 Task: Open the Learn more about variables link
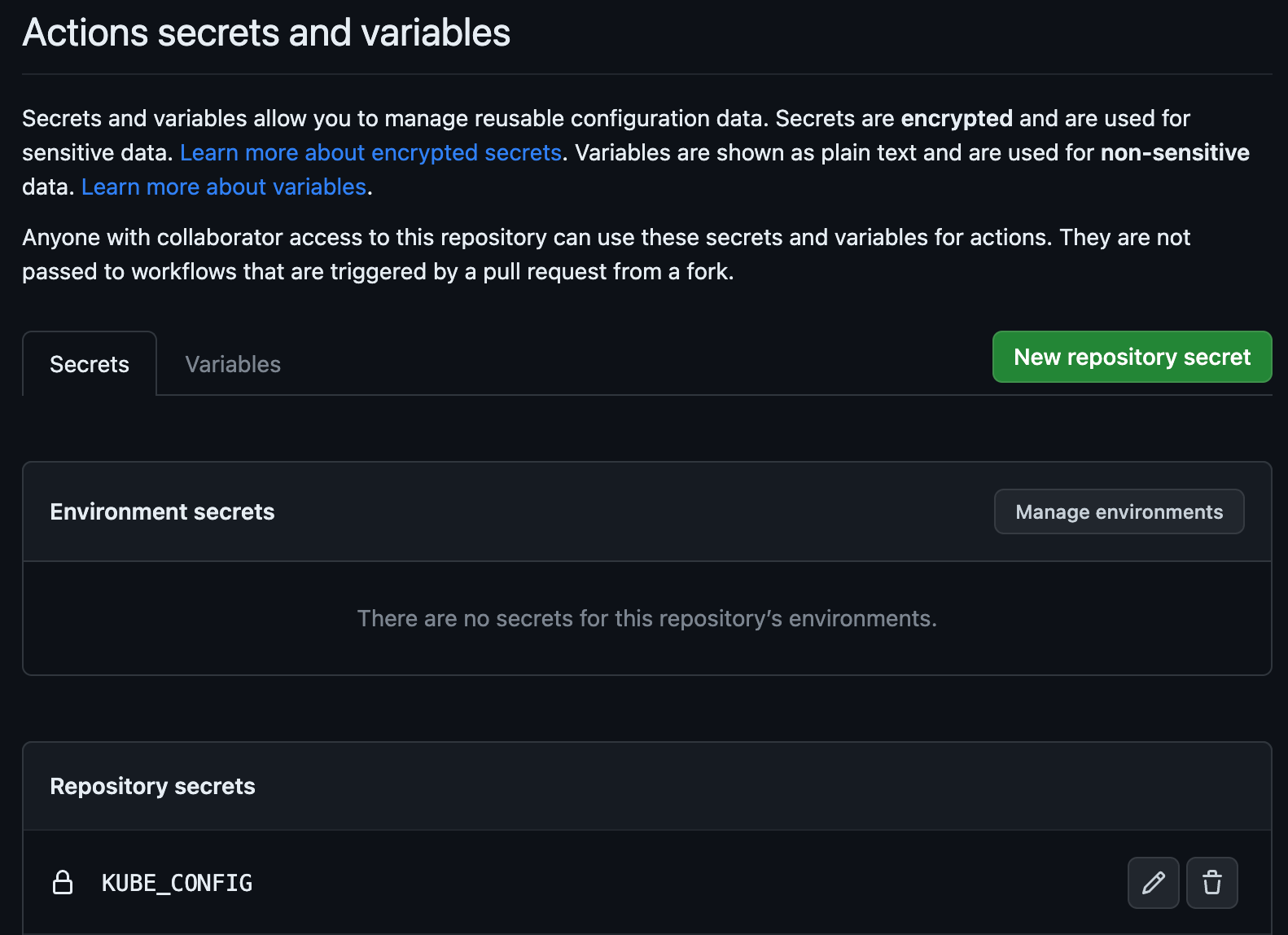224,187
